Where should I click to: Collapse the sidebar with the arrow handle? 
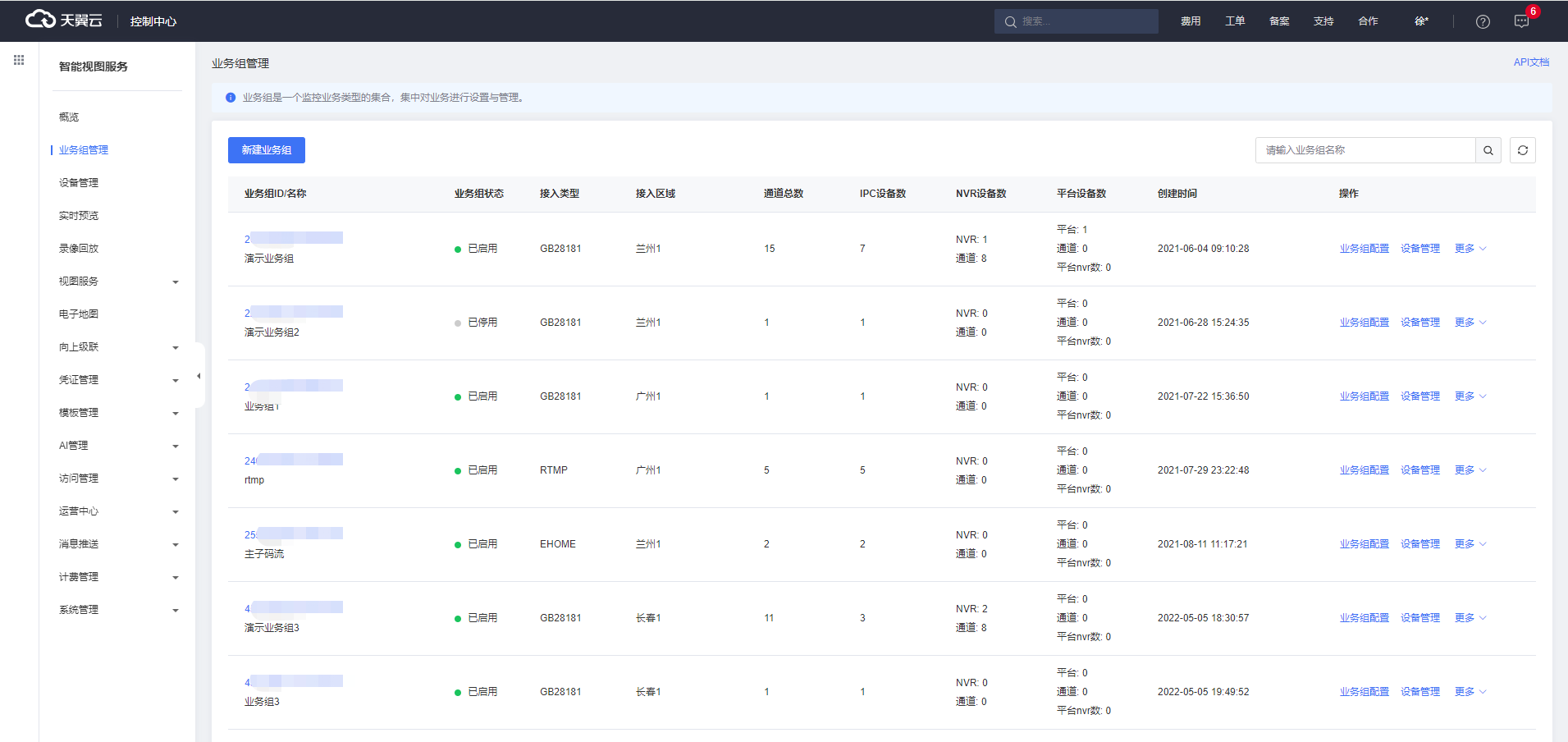199,376
